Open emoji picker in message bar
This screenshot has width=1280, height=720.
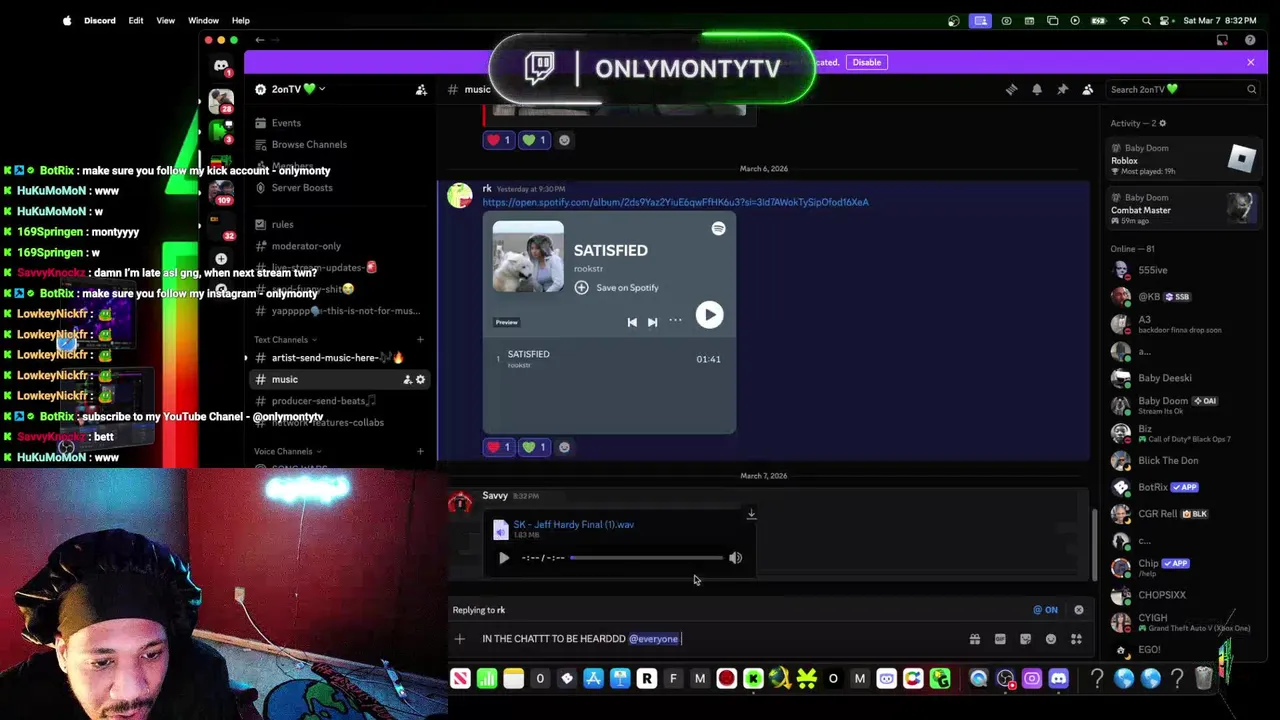click(1051, 639)
